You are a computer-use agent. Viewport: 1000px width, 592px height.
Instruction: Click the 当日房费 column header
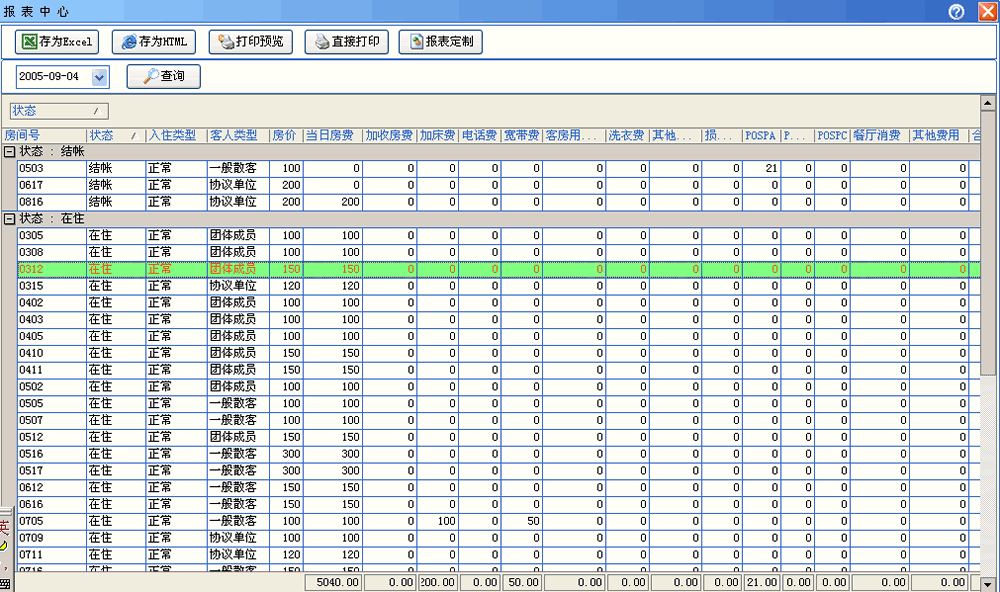(330, 135)
